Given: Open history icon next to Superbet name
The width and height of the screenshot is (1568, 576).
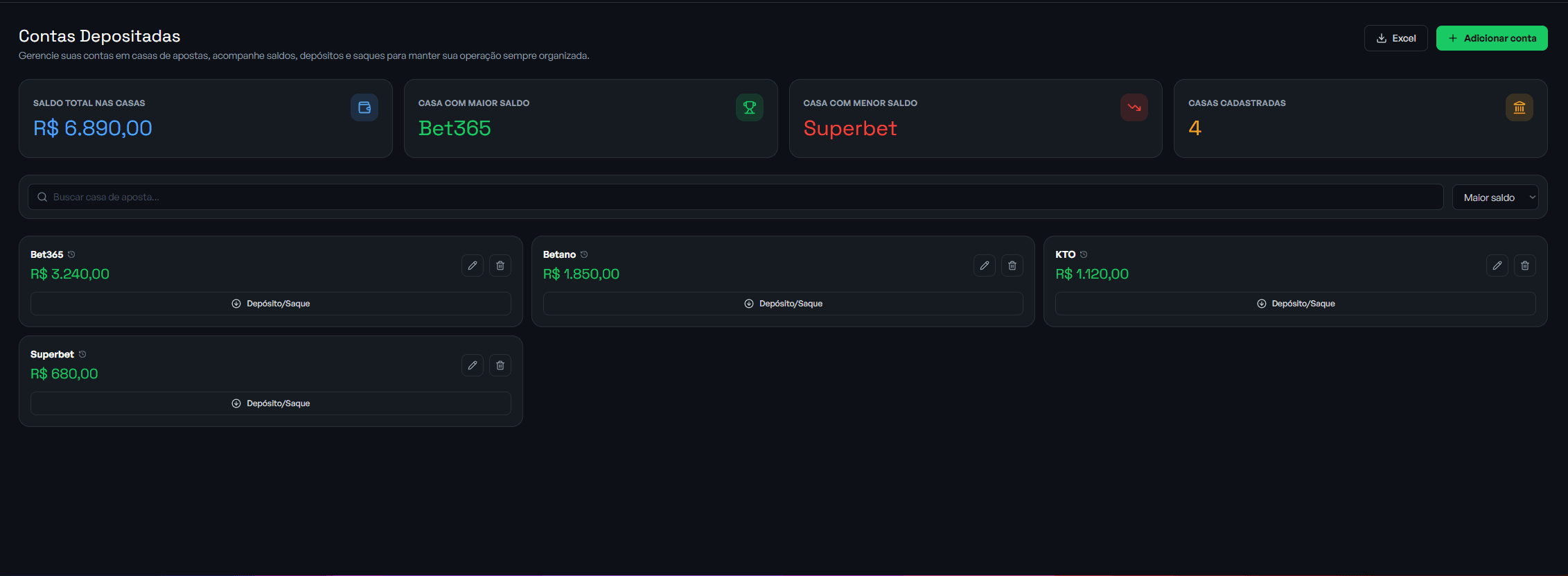Looking at the screenshot, I should coord(82,354).
